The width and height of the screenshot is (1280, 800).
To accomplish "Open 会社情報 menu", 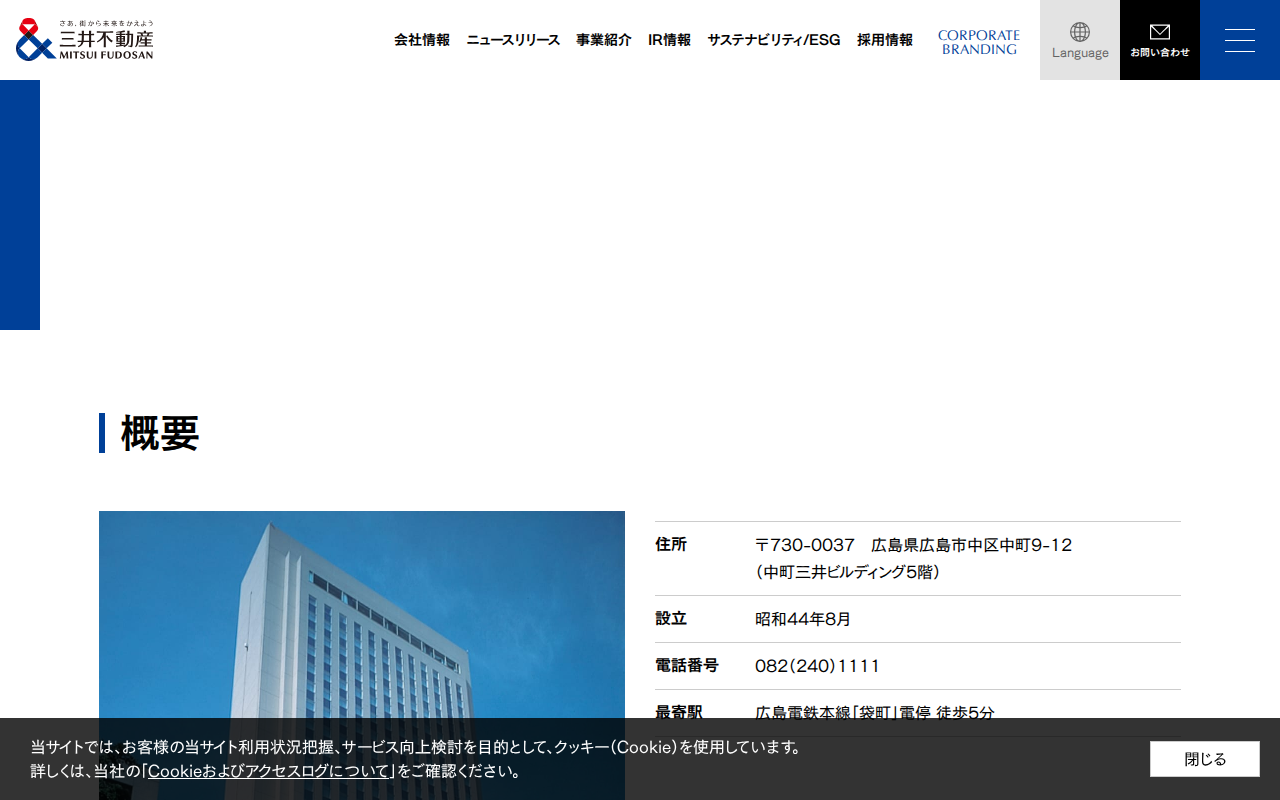I will point(422,40).
